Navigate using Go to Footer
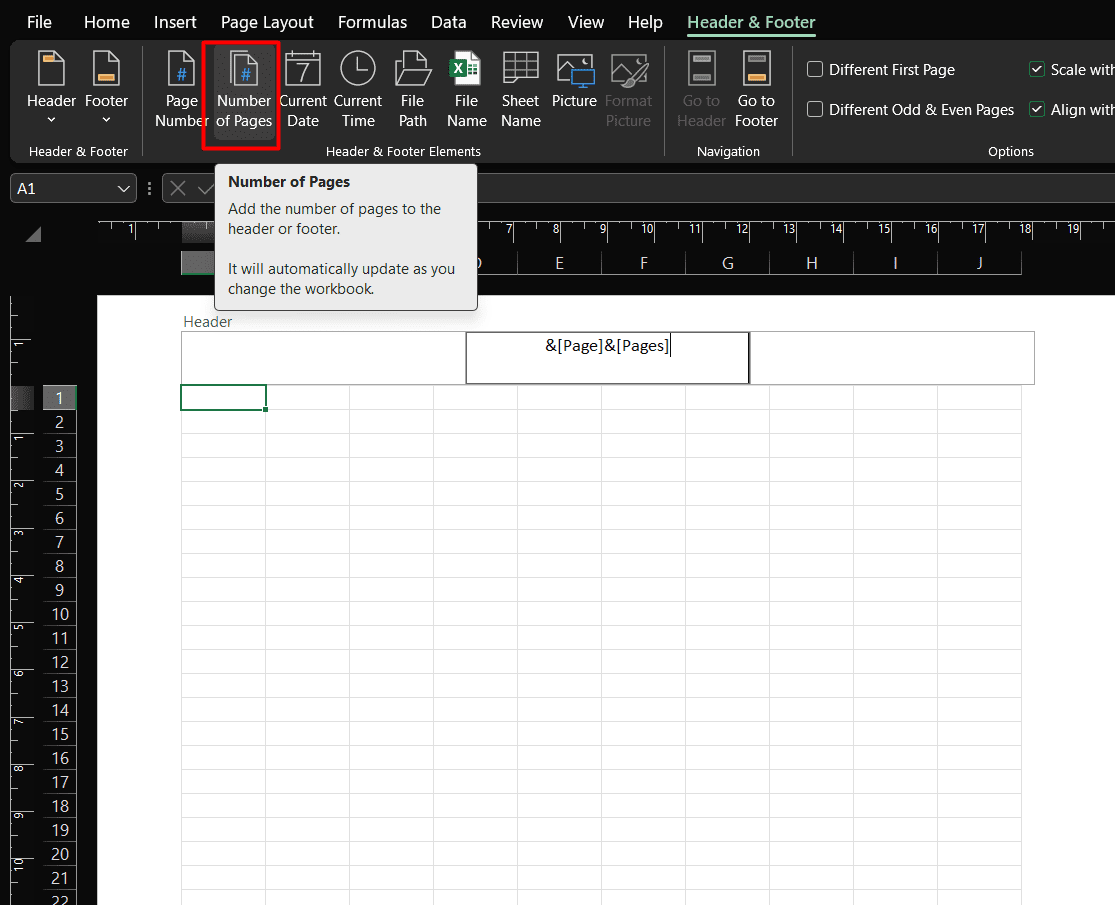 (756, 88)
